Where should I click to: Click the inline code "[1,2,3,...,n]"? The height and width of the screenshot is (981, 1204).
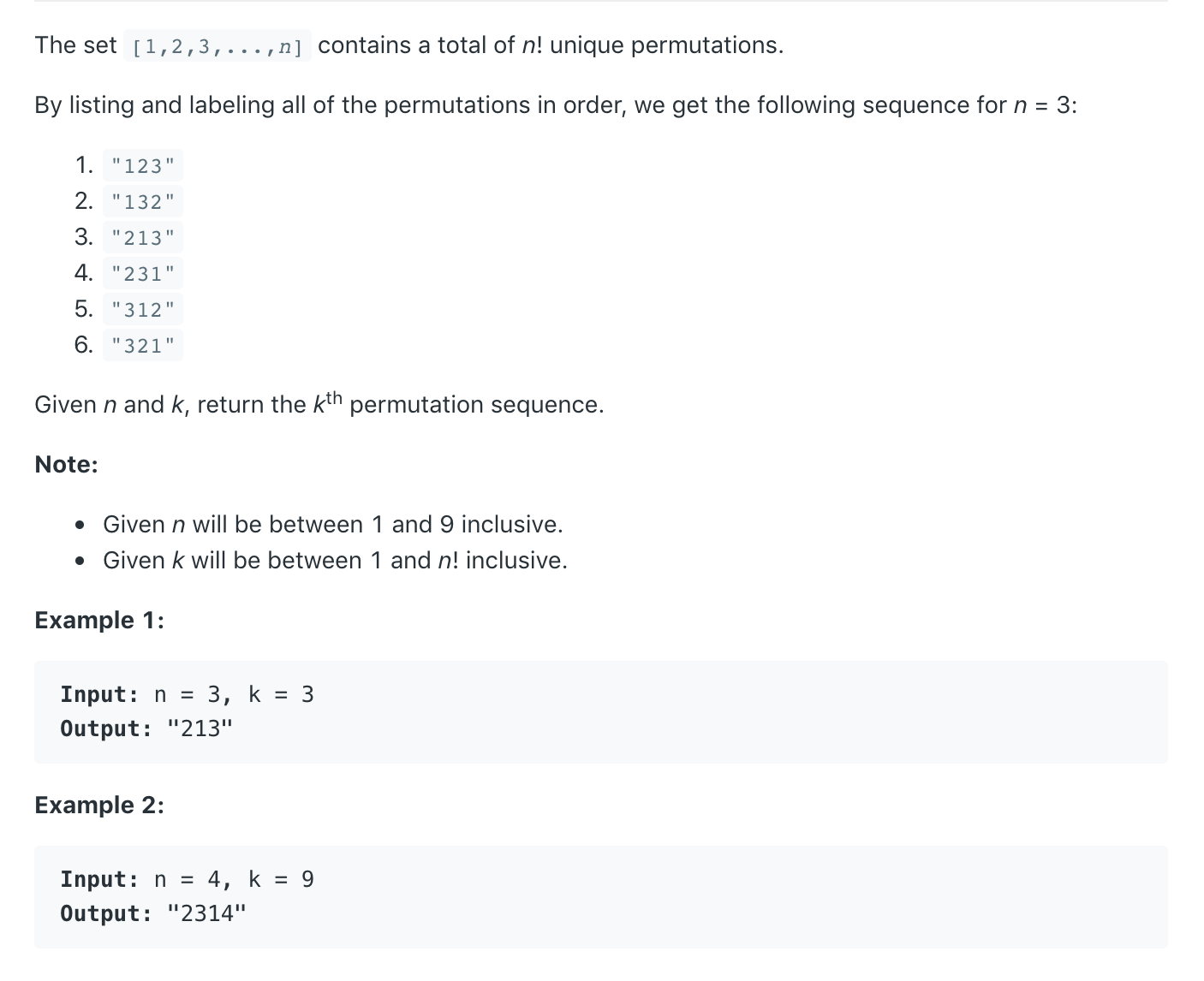point(218,45)
